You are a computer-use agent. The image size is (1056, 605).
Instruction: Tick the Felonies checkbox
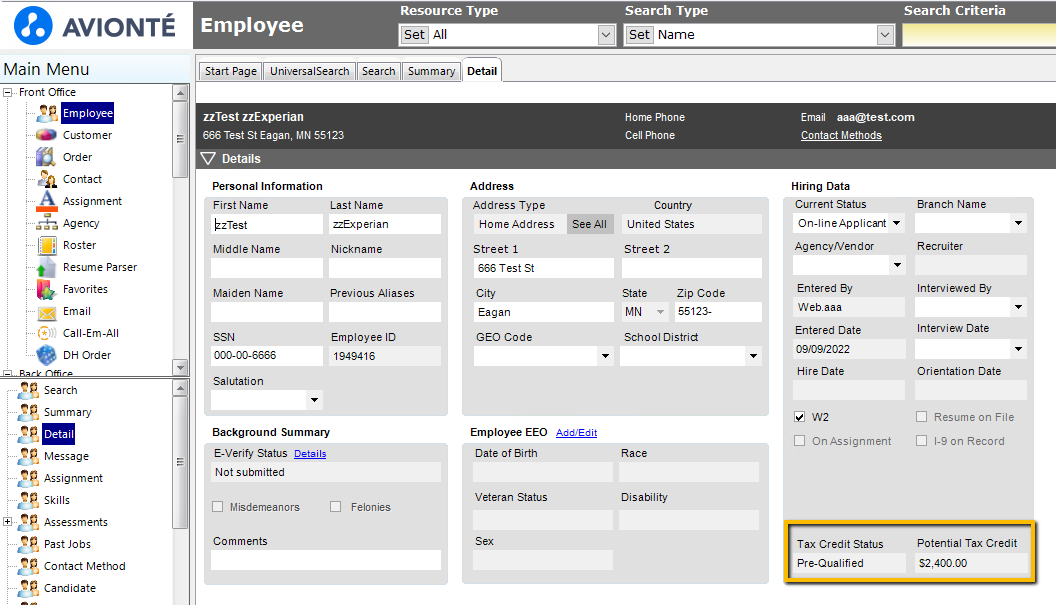(x=335, y=507)
